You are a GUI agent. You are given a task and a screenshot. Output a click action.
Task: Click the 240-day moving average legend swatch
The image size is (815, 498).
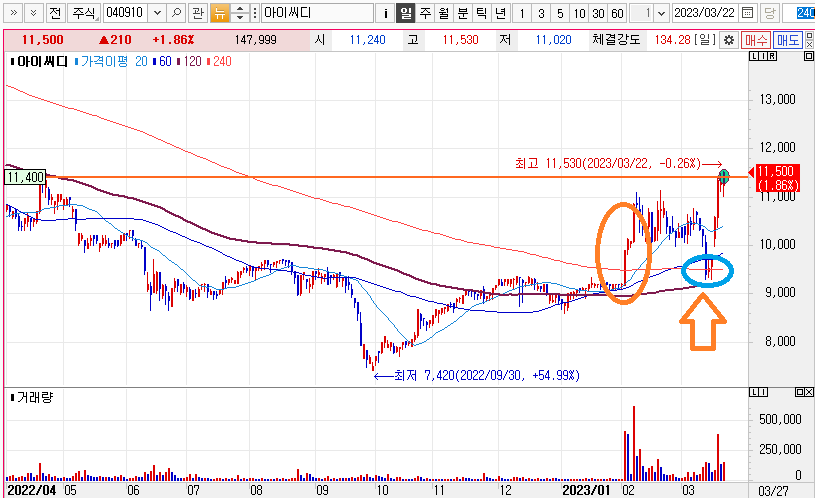pos(208,61)
